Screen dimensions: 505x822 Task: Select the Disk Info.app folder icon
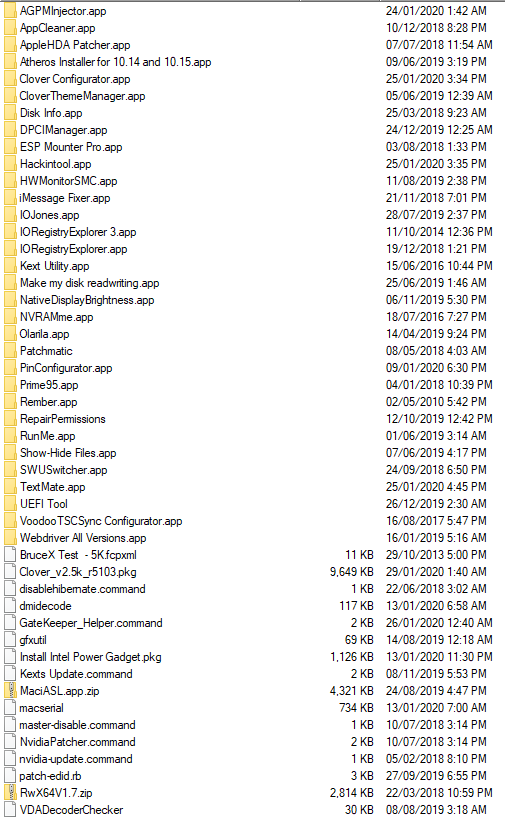(x=10, y=113)
